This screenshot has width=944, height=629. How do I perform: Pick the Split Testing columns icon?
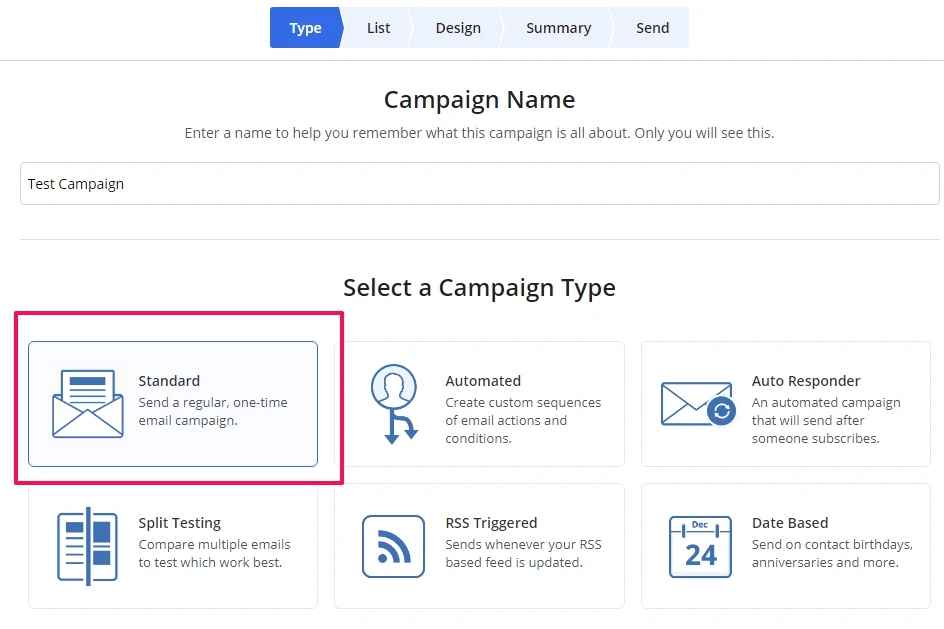pyautogui.click(x=87, y=546)
